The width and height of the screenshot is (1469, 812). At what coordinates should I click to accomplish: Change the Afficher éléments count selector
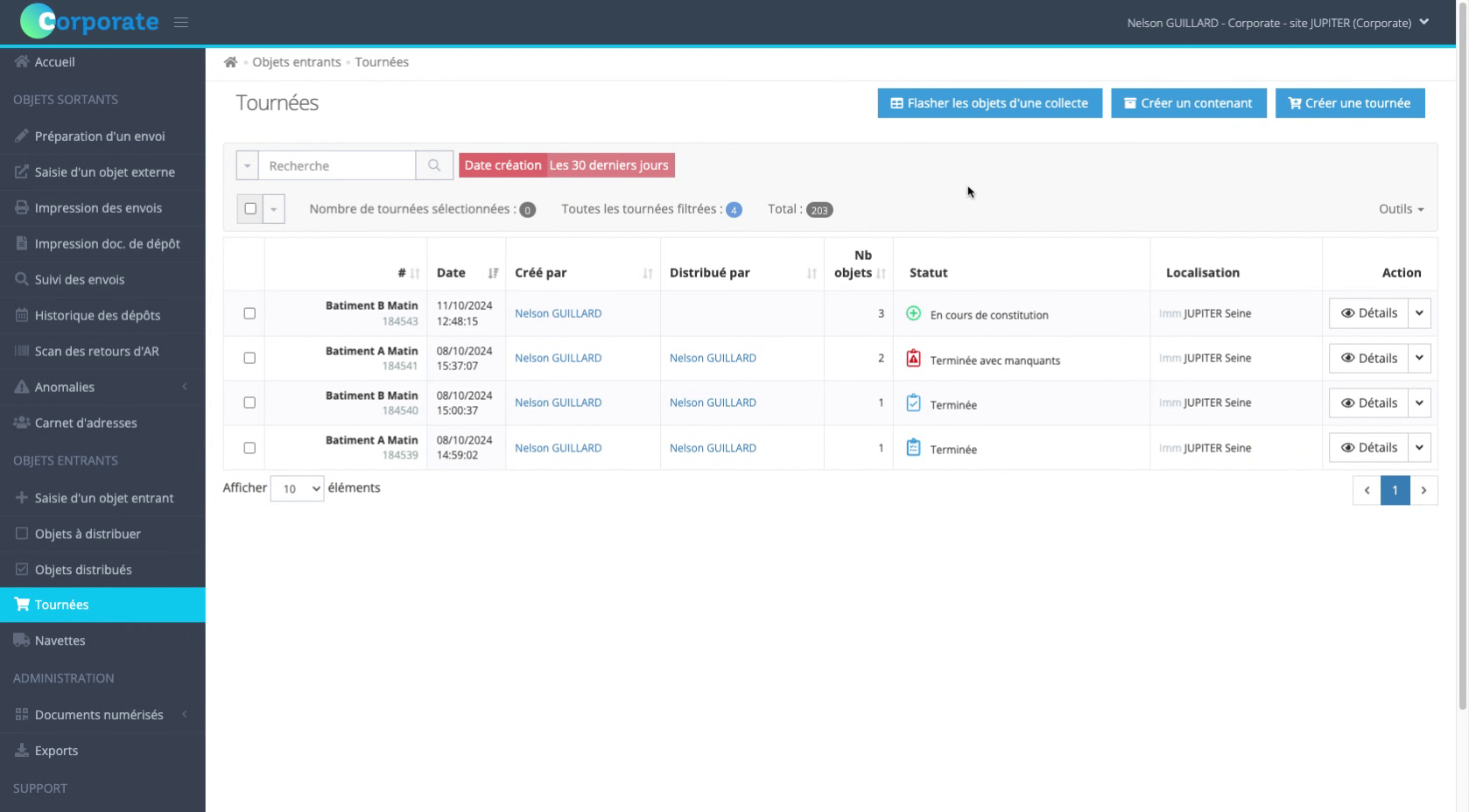(x=297, y=488)
